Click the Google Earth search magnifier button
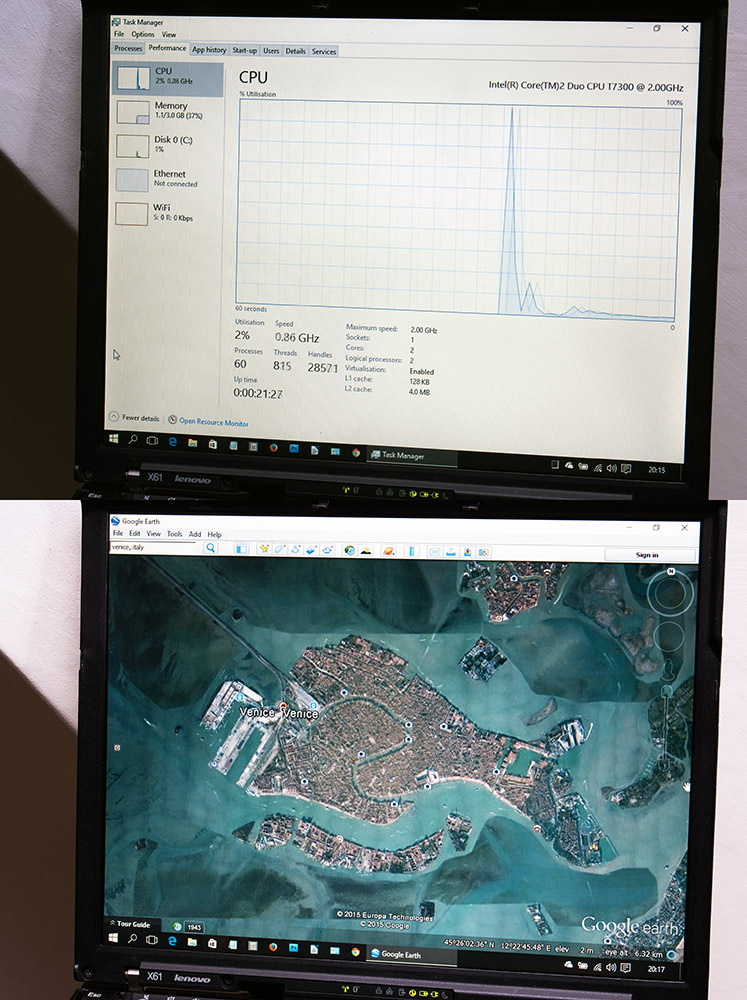 click(211, 548)
